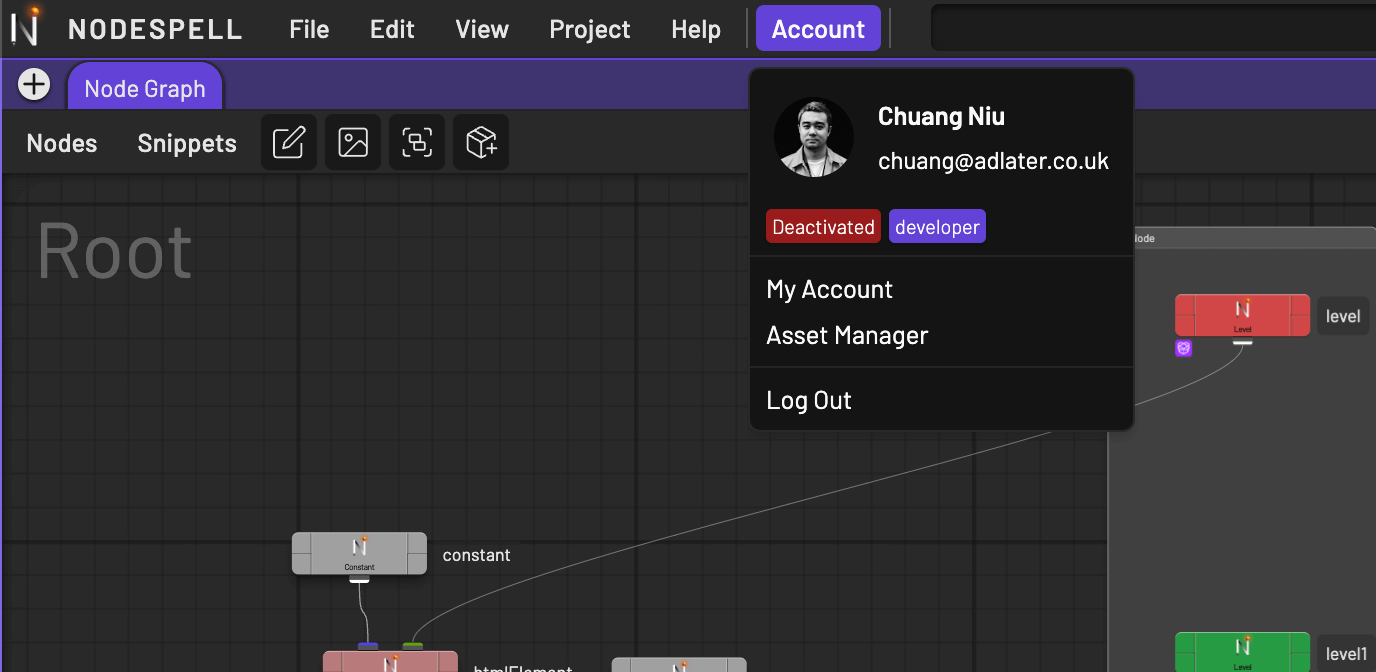
Task: Click the group selection frame icon
Action: pyautogui.click(x=417, y=143)
